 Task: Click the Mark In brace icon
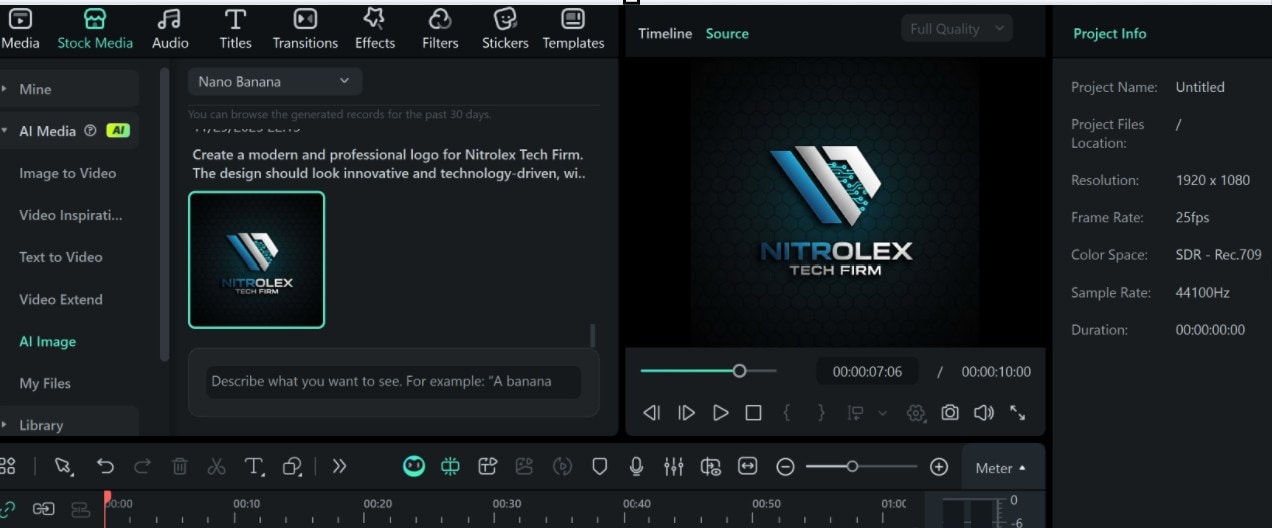pyautogui.click(x=787, y=413)
